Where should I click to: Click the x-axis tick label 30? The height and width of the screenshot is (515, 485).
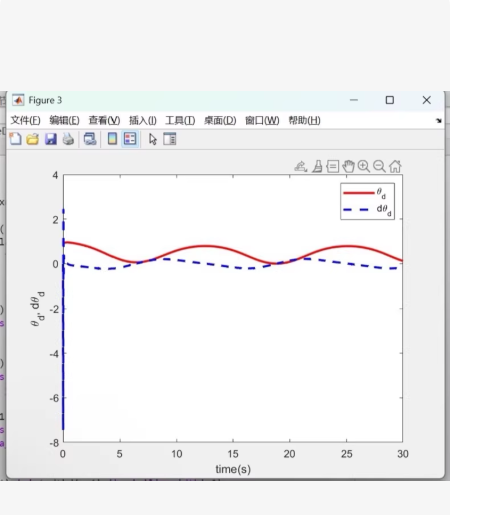(x=403, y=454)
